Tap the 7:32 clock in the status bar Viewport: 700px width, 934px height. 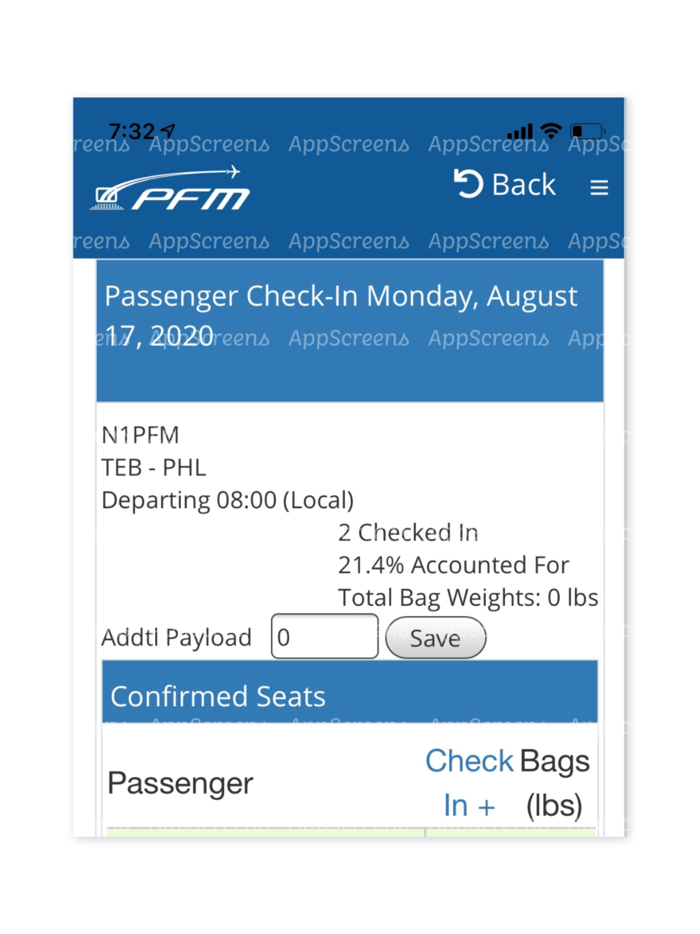[x=131, y=128]
